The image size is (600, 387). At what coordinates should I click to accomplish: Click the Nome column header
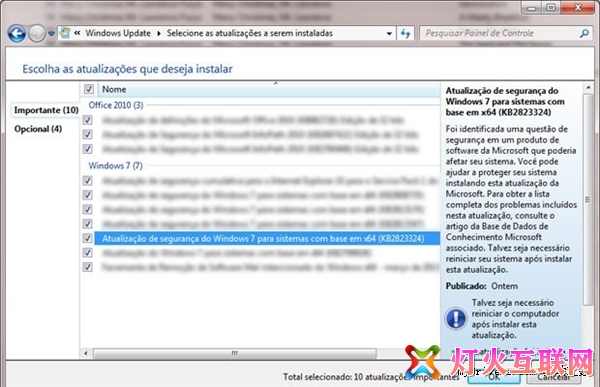[x=269, y=89]
